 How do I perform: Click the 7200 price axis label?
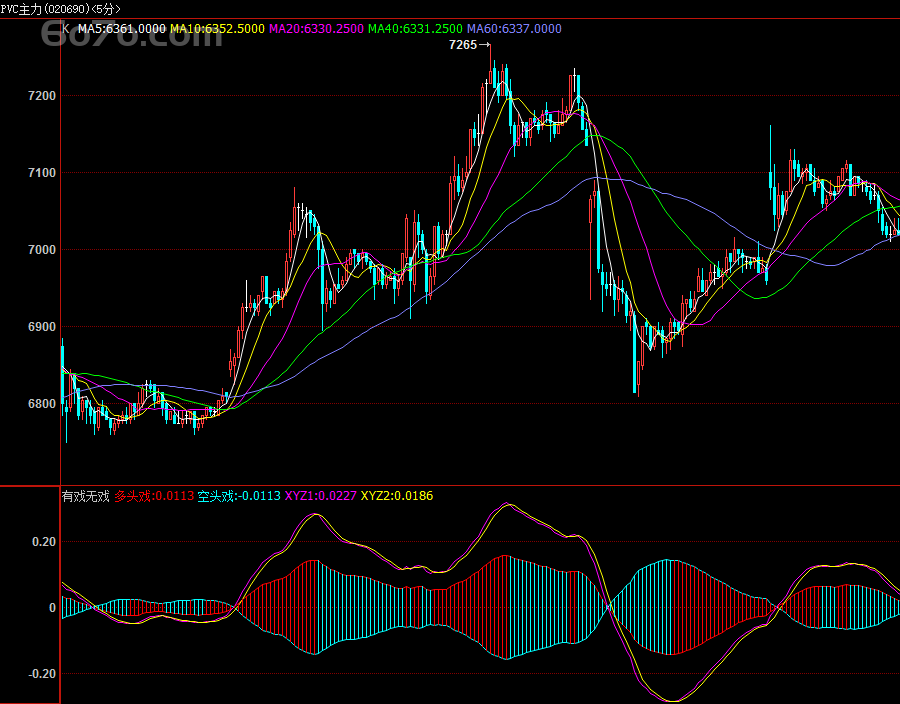coord(42,96)
